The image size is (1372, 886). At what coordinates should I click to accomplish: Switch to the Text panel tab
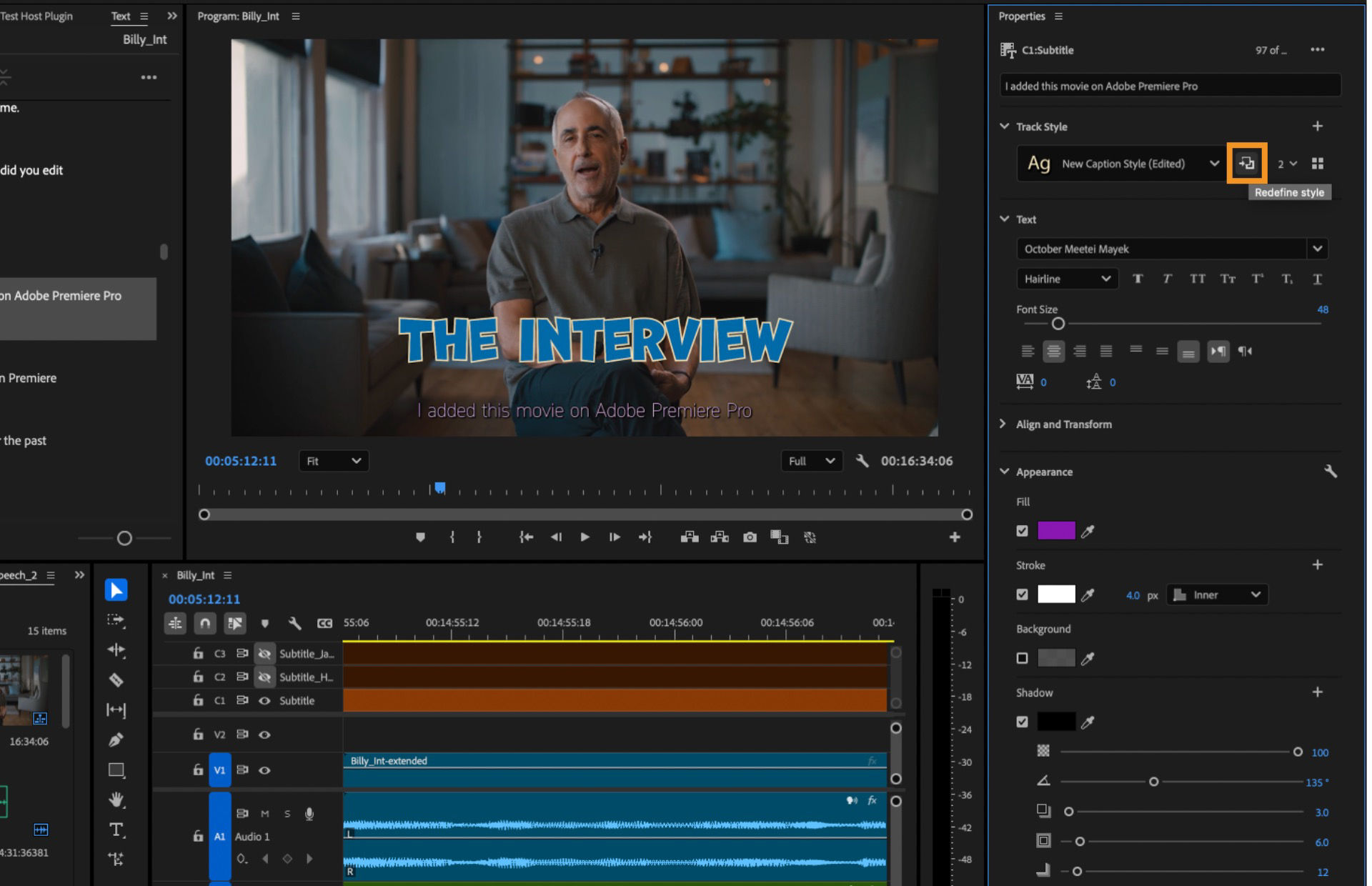pos(119,16)
